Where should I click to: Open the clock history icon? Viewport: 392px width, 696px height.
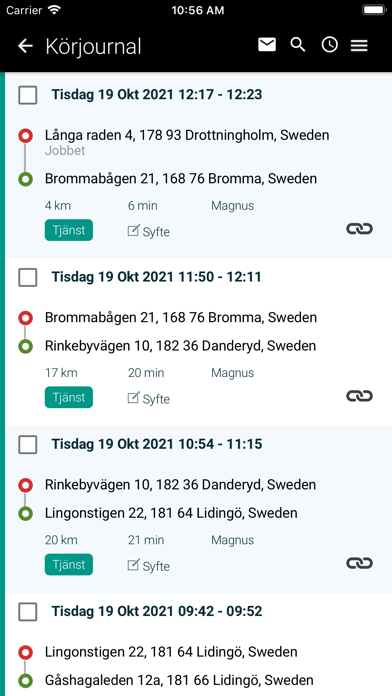point(329,44)
